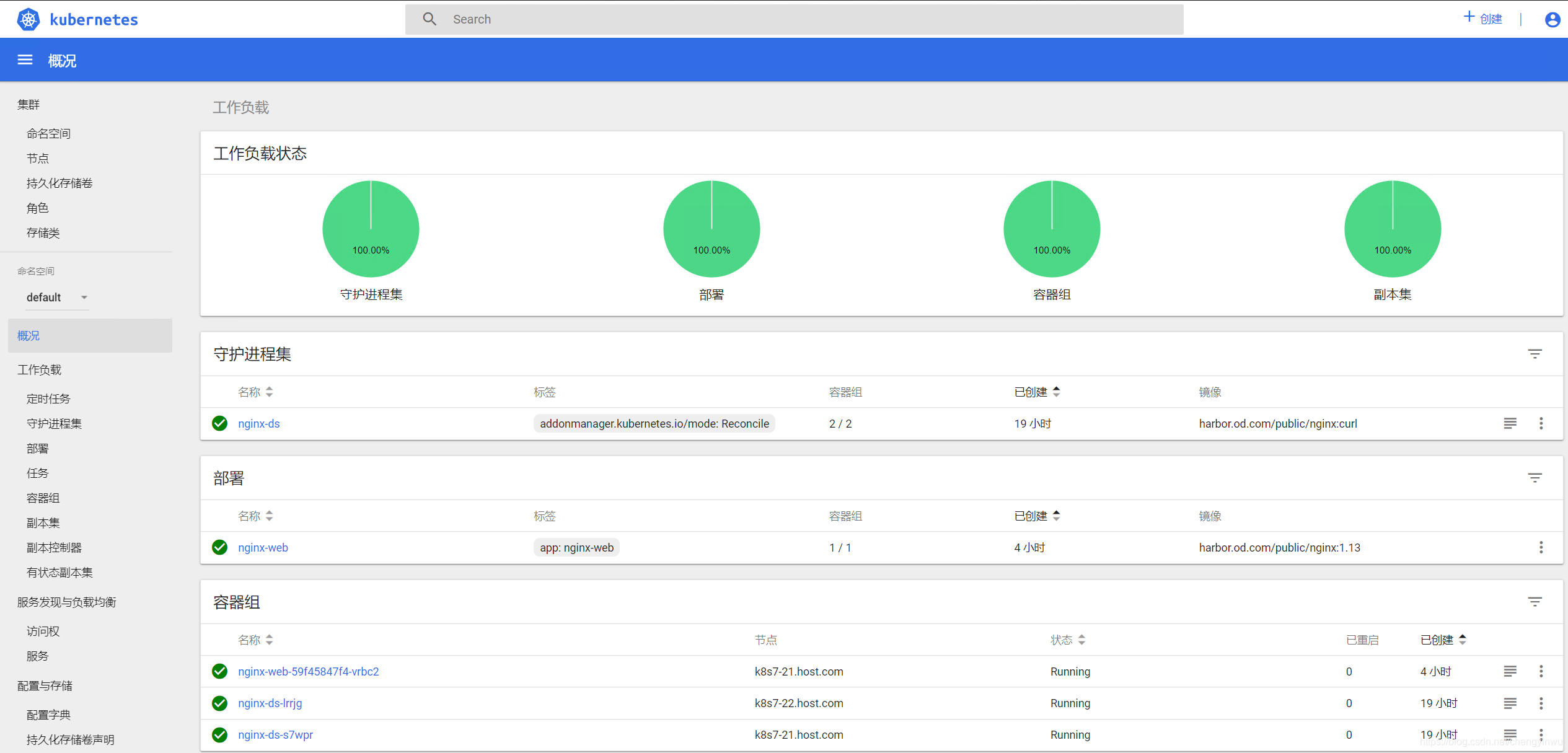This screenshot has height=753, width=1568.
Task: Open the nginx-ds-s7wpr pod link
Action: pos(275,734)
